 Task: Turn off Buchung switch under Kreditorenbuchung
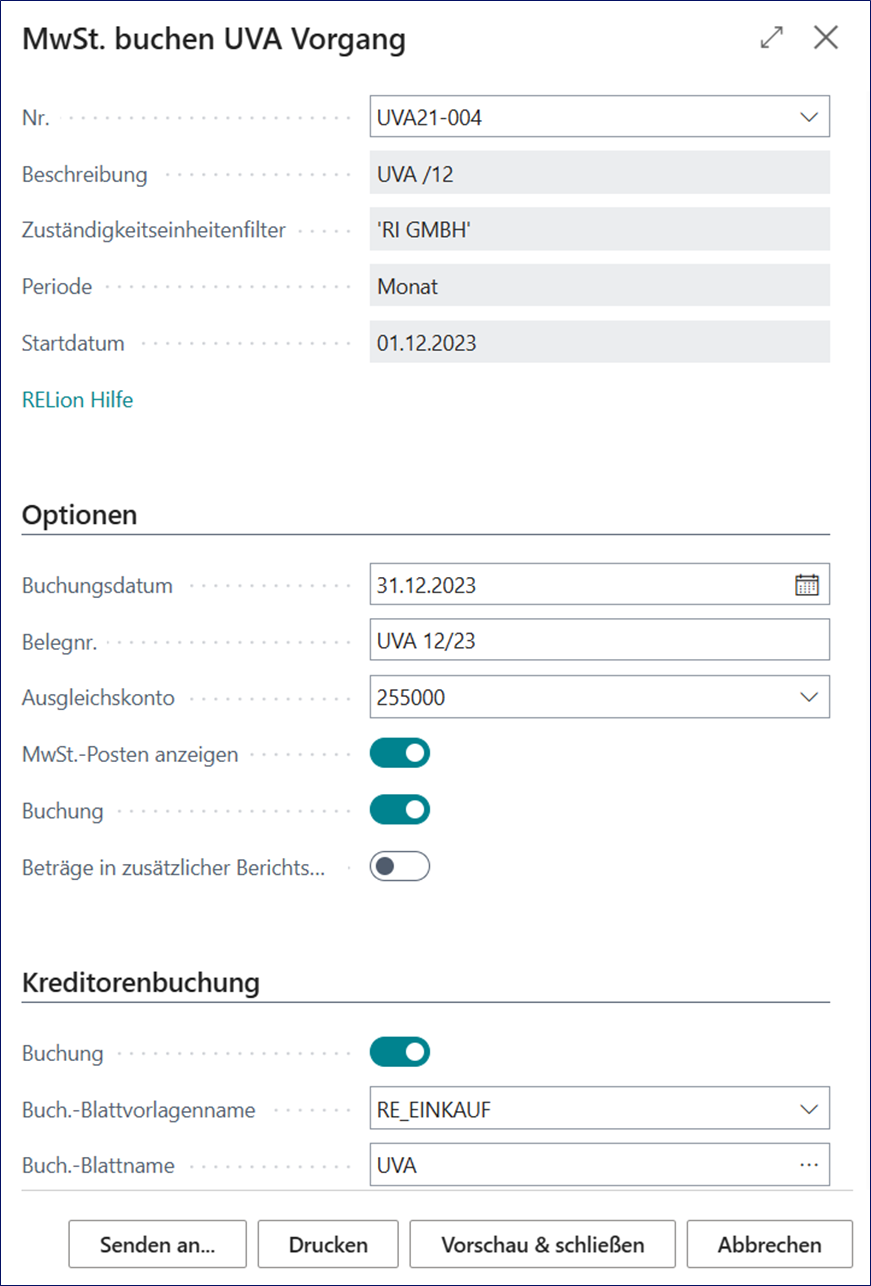[400, 1052]
